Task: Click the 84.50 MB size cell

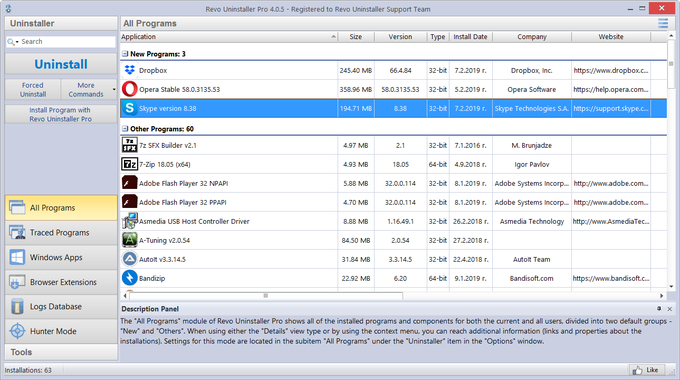Action: [x=356, y=240]
